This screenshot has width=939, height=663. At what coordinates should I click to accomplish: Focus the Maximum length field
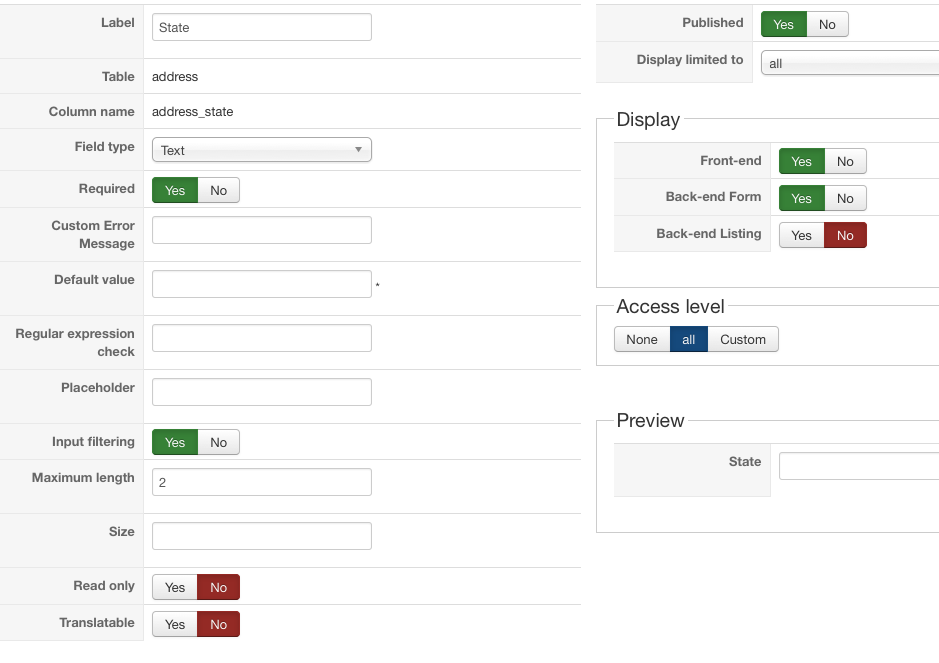[x=261, y=482]
